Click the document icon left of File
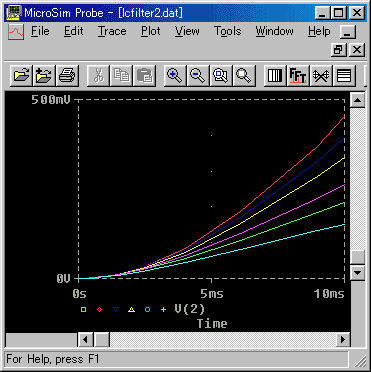Image resolution: width=371 pixels, height=372 pixels. [16, 32]
